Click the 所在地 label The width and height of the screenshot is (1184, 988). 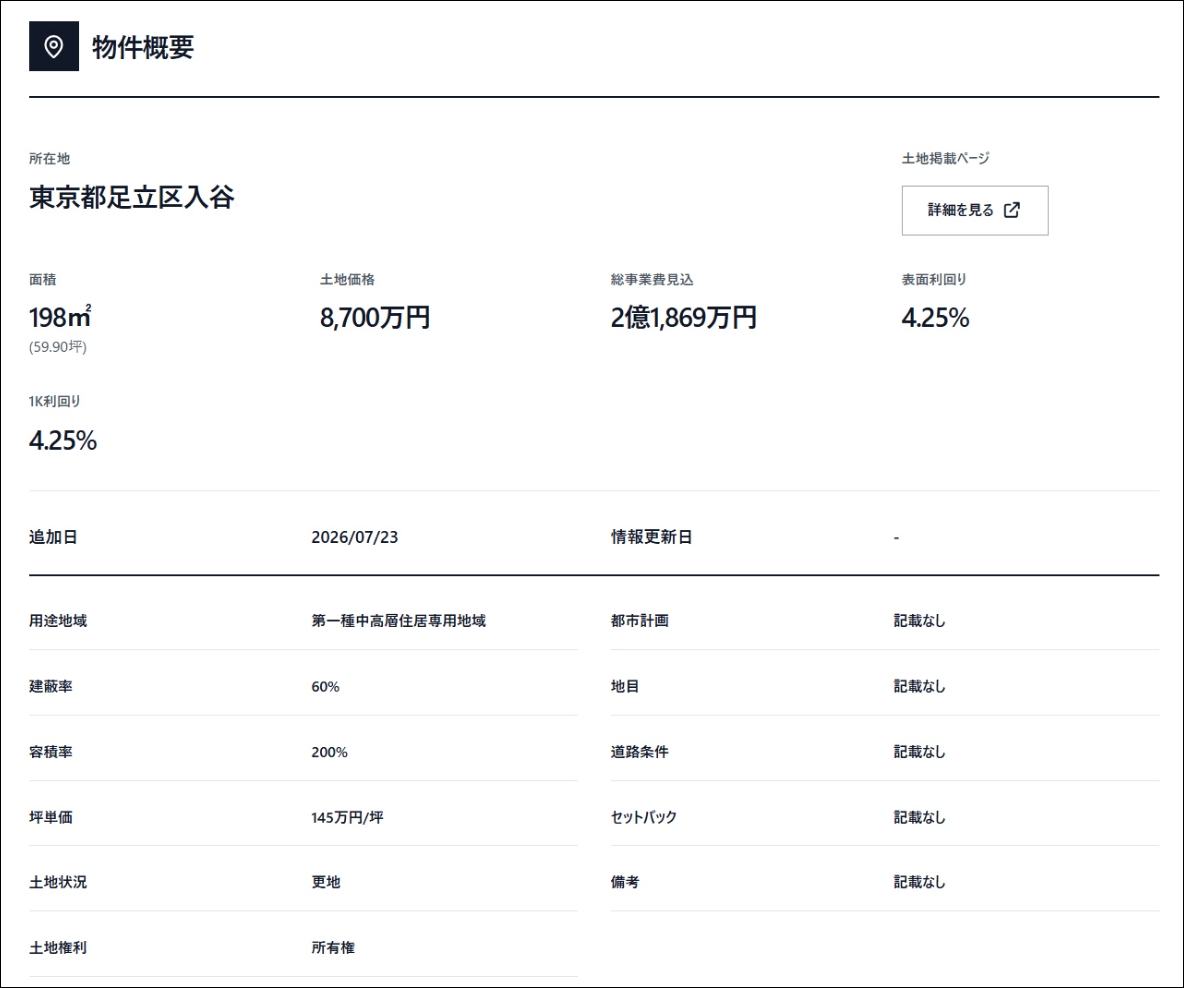point(50,159)
